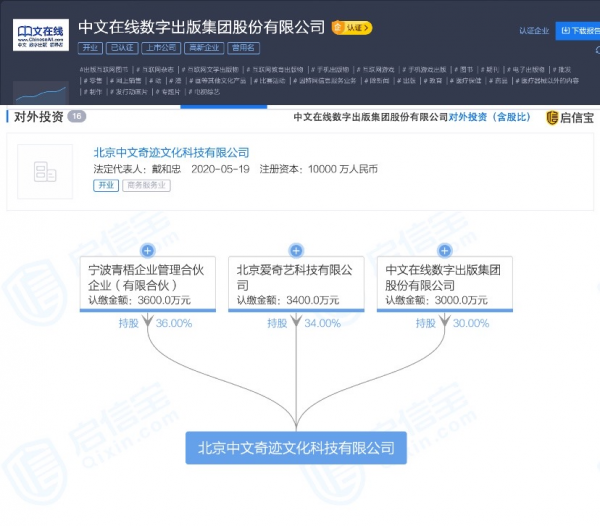Viewport: 600px width, 526px height.
Task: Click the #互联网游戏 hashtag
Action: coord(375,70)
